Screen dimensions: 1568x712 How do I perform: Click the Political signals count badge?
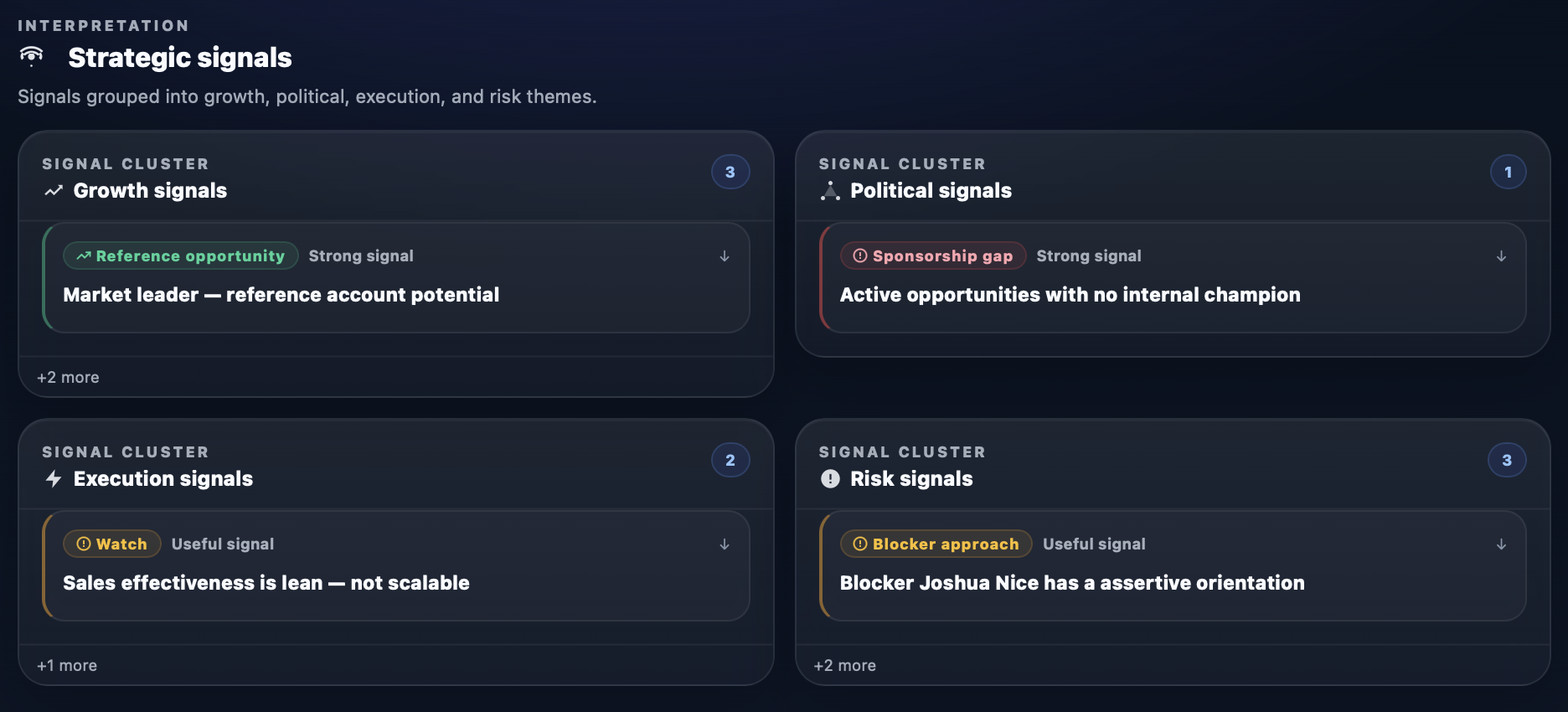click(1508, 173)
